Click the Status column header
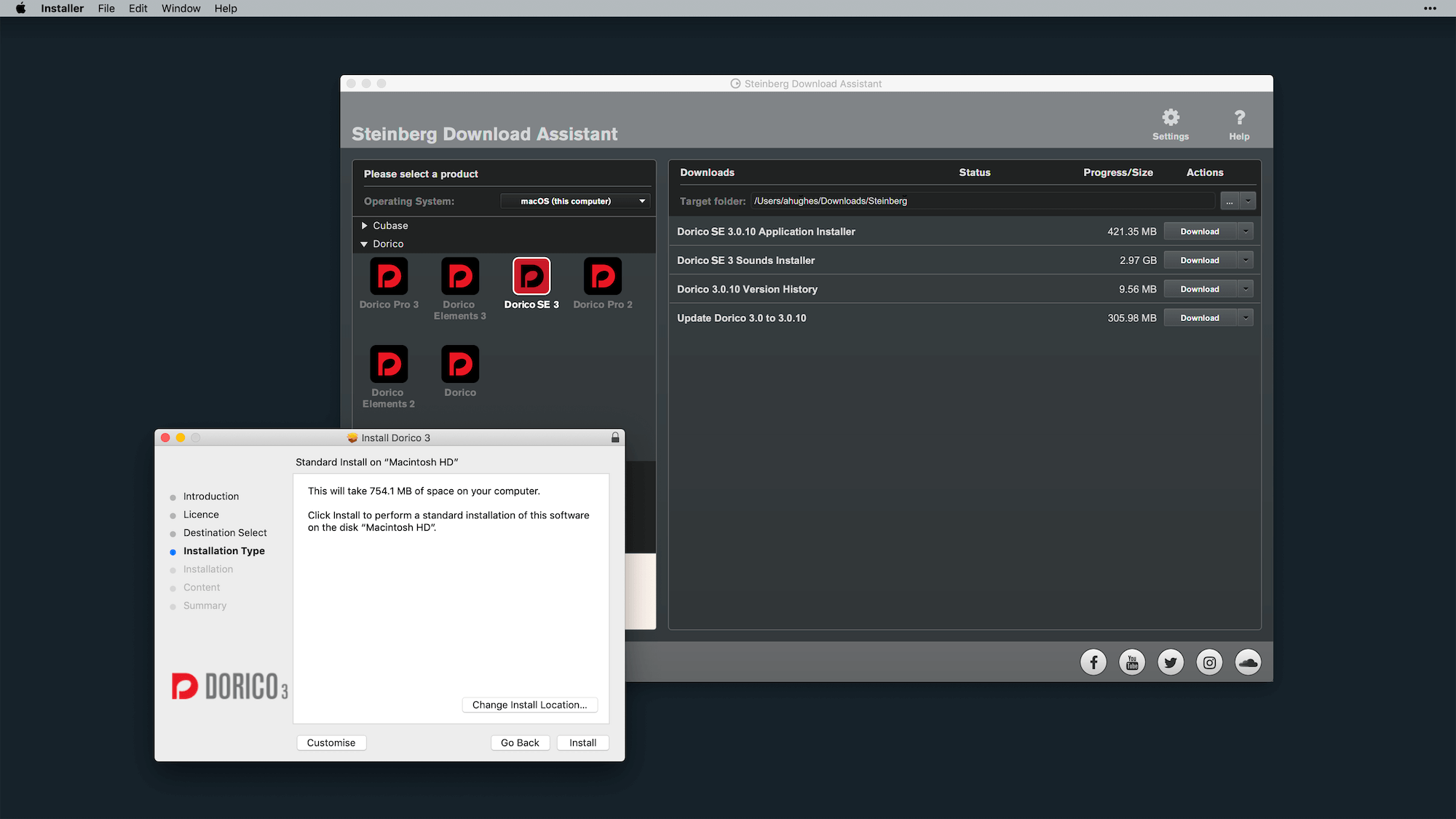This screenshot has width=1456, height=819. [x=975, y=173]
